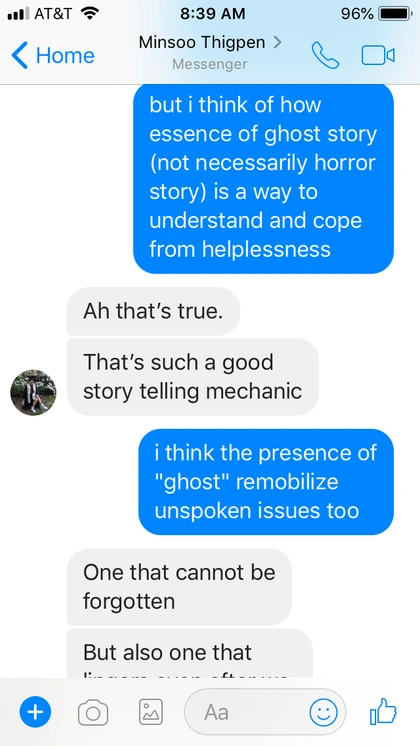Open more options with blue plus icon
This screenshot has height=746, width=420.
35,712
